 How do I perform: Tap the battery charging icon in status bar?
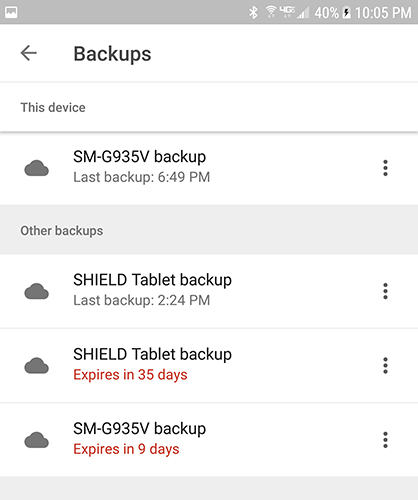click(347, 13)
